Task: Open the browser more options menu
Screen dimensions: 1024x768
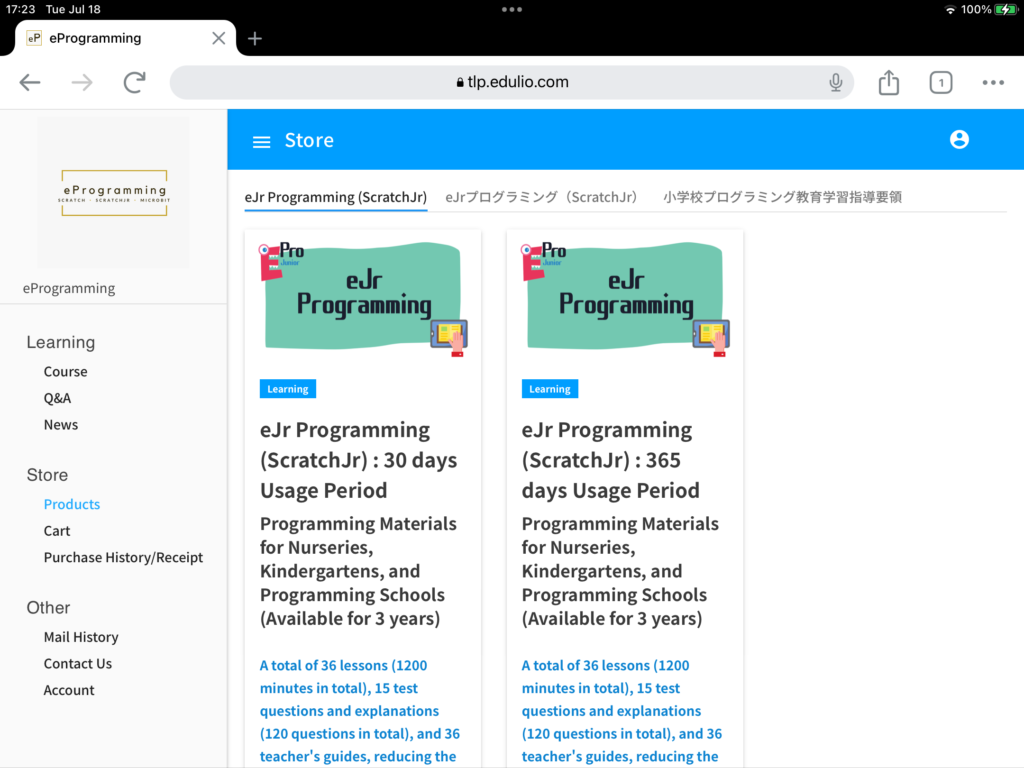Action: (x=993, y=82)
